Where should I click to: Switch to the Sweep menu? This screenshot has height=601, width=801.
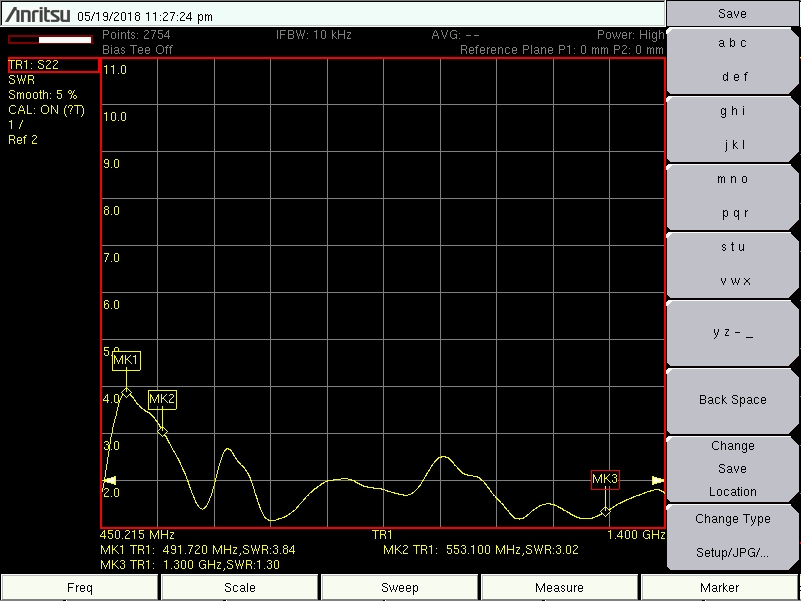(400, 588)
